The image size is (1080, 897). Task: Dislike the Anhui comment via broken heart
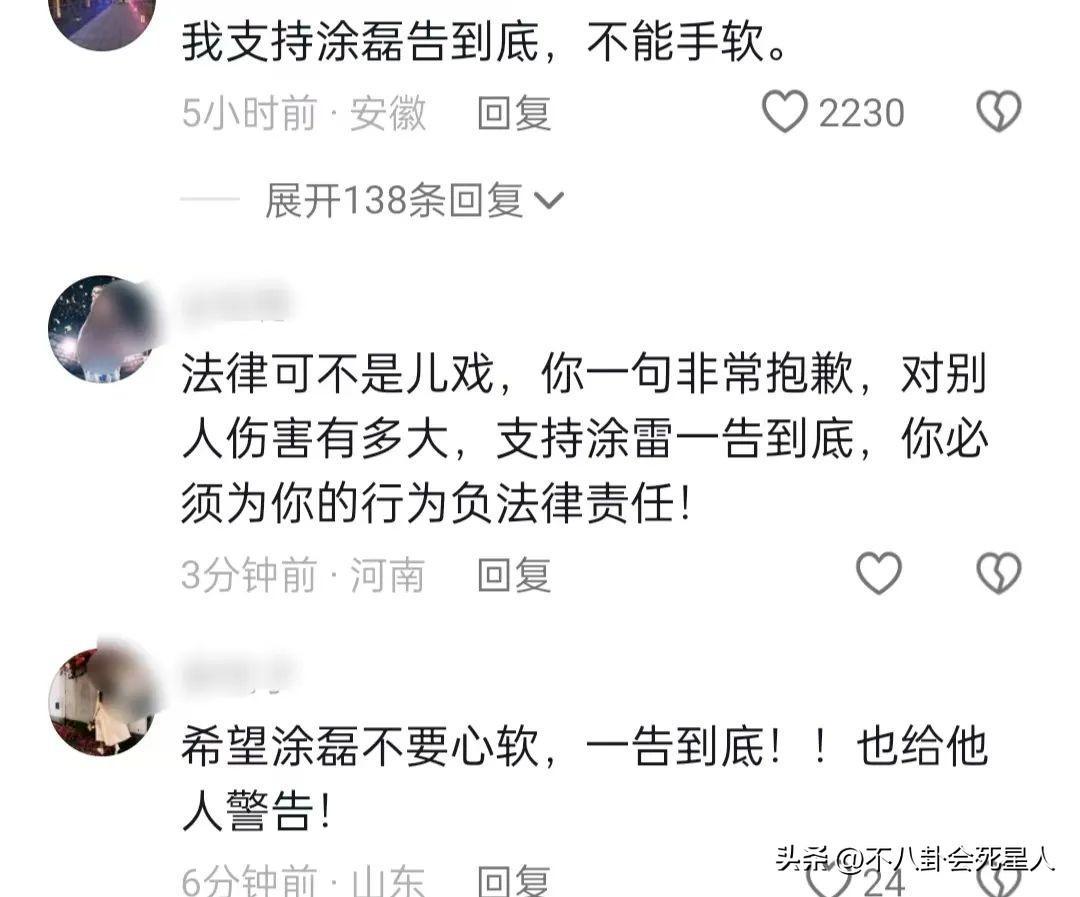click(999, 112)
